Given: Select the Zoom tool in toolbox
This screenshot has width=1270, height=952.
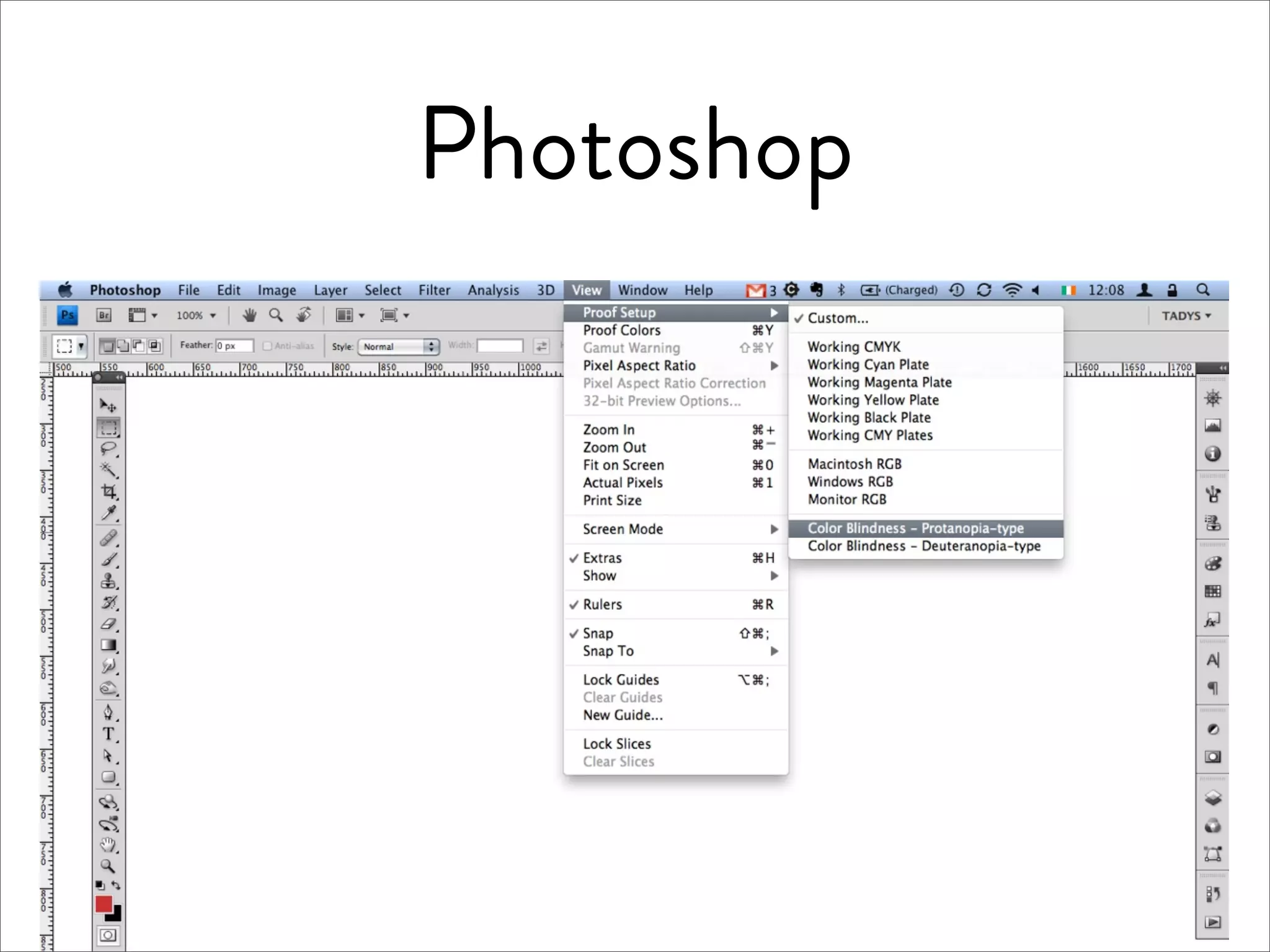Looking at the screenshot, I should (x=109, y=866).
